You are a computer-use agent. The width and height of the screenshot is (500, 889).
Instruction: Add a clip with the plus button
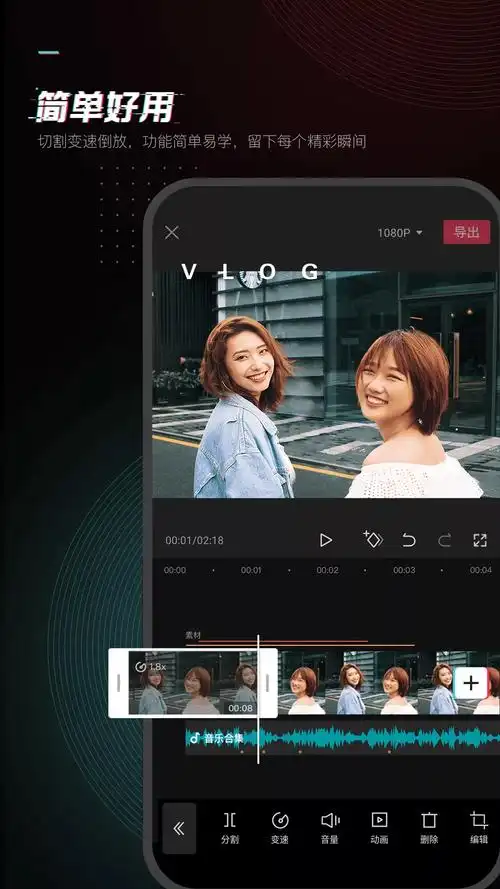pos(471,683)
